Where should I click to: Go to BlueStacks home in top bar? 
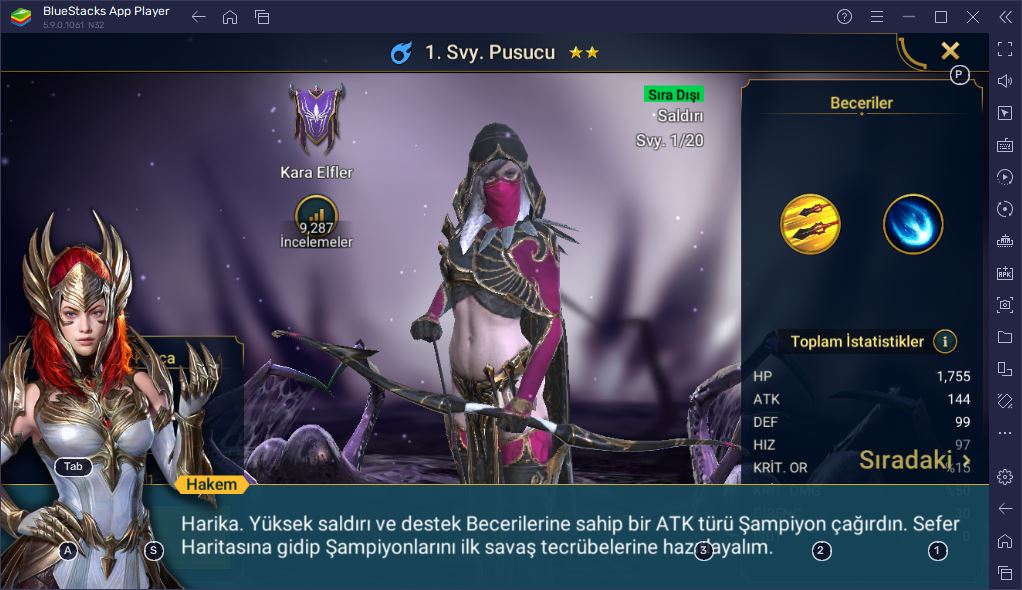(x=230, y=17)
